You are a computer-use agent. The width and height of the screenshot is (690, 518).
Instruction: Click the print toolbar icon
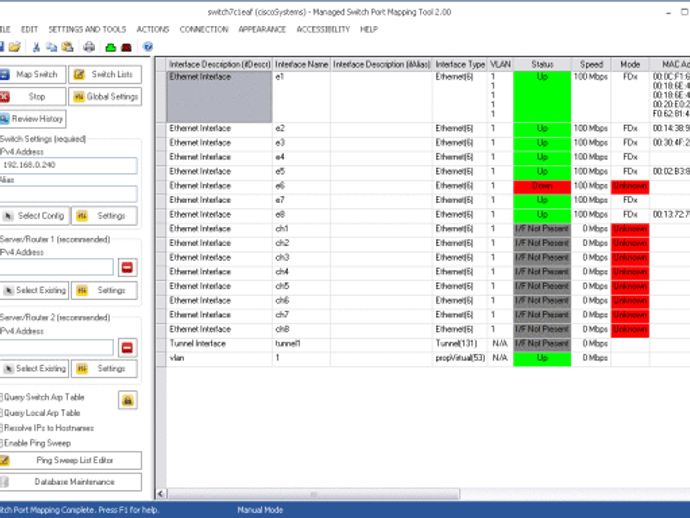click(89, 47)
